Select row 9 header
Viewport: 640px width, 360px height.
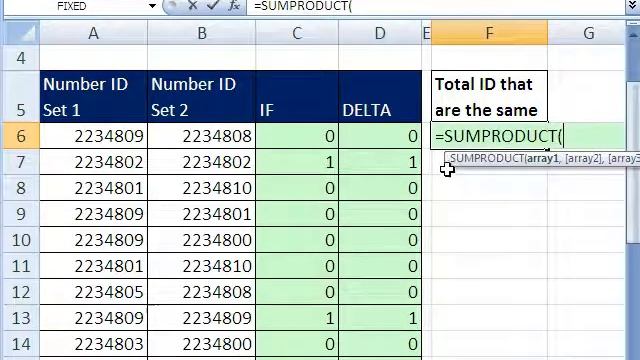coord(22,213)
